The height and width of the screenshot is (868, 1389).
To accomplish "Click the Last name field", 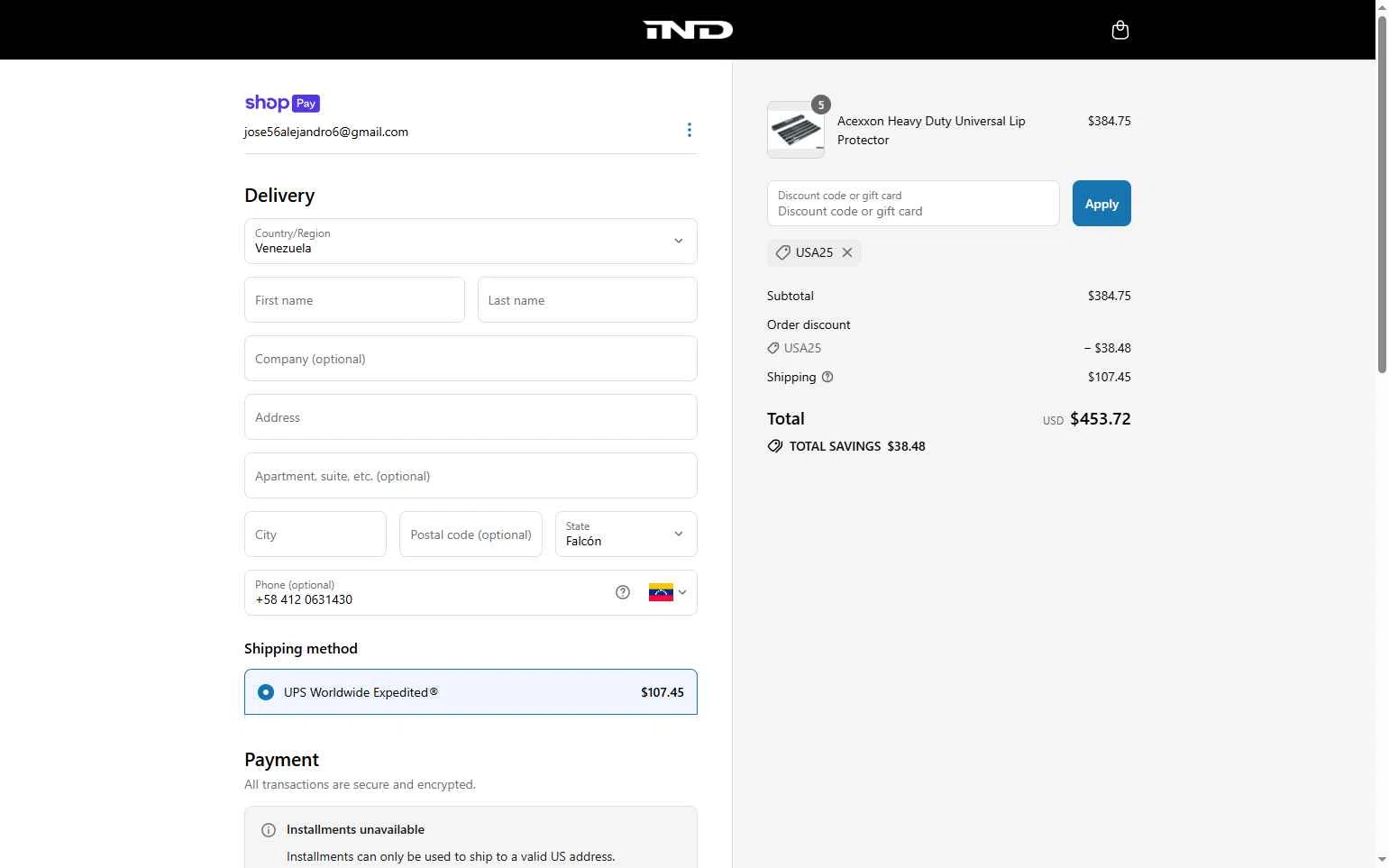I will click(587, 299).
